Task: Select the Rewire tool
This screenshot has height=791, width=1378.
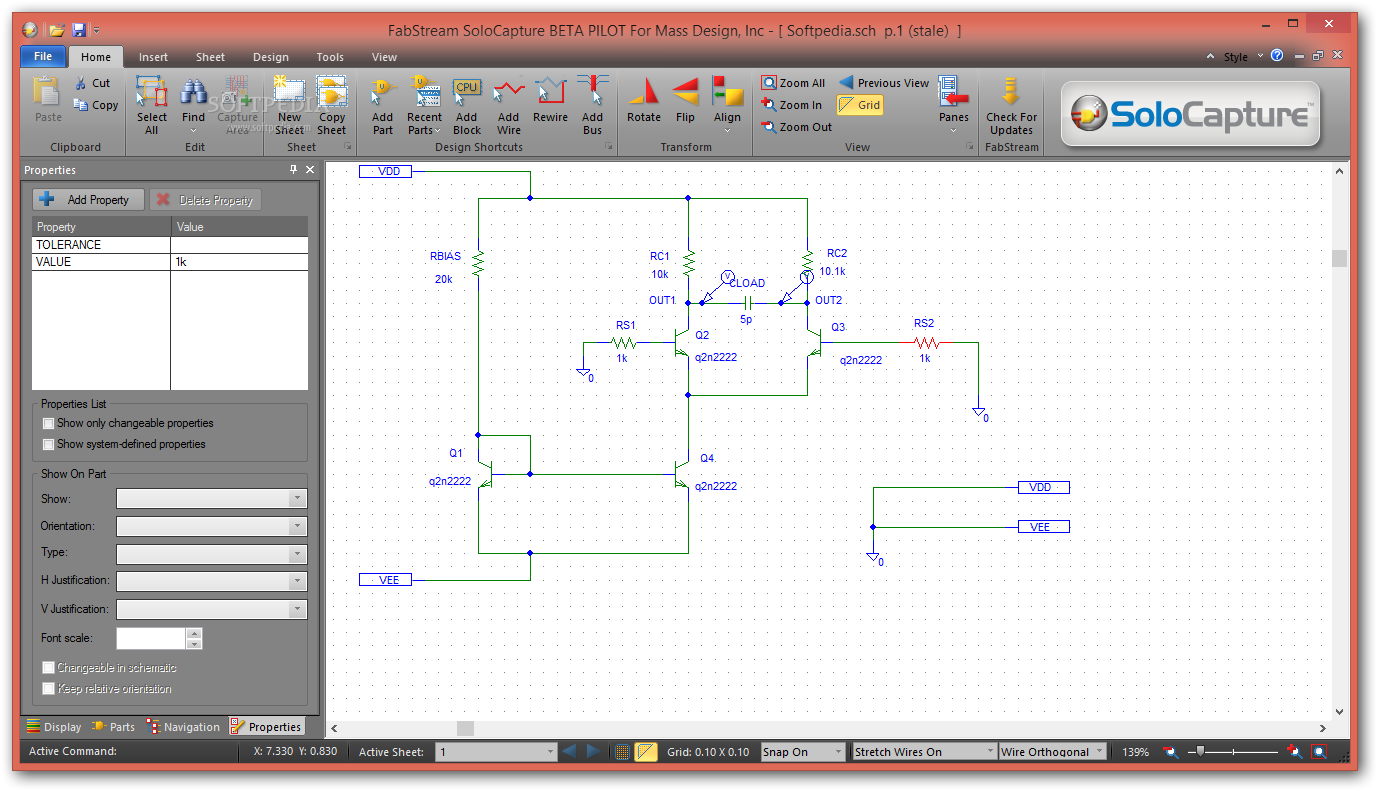Action: click(550, 92)
